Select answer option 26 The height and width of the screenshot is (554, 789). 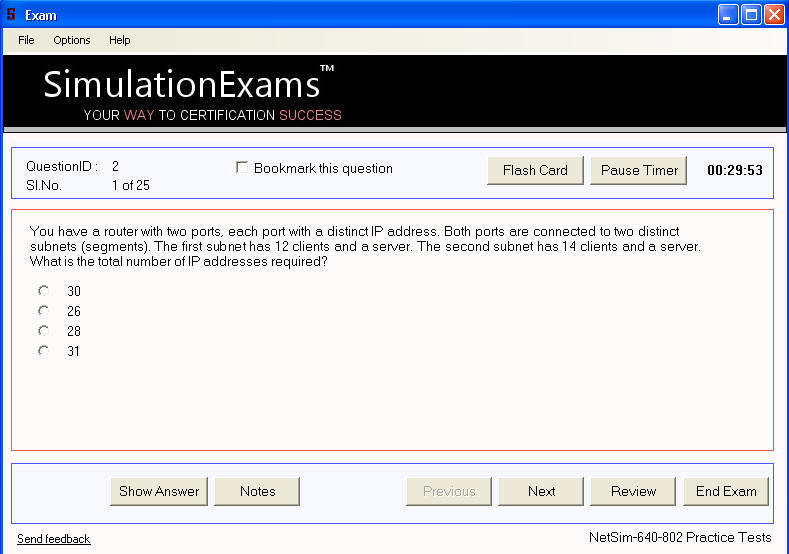point(44,311)
